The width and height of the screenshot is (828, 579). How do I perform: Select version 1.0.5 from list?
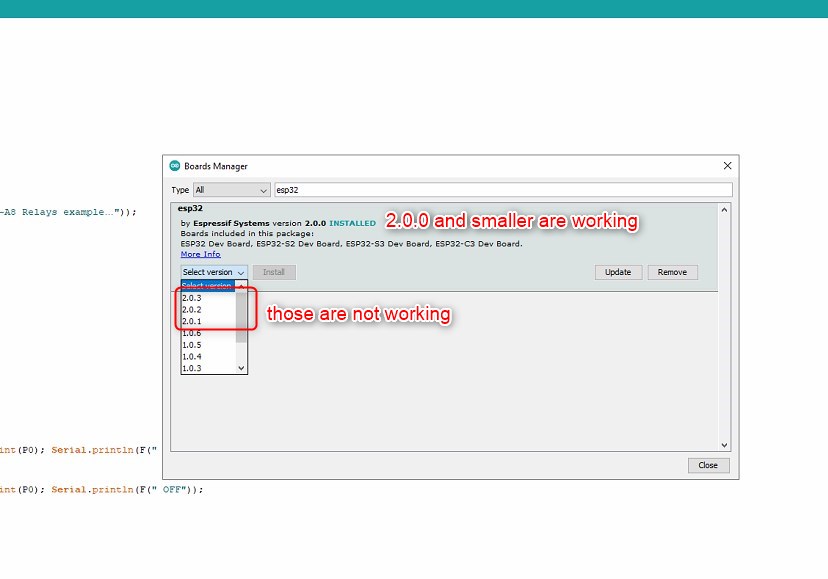tap(192, 345)
